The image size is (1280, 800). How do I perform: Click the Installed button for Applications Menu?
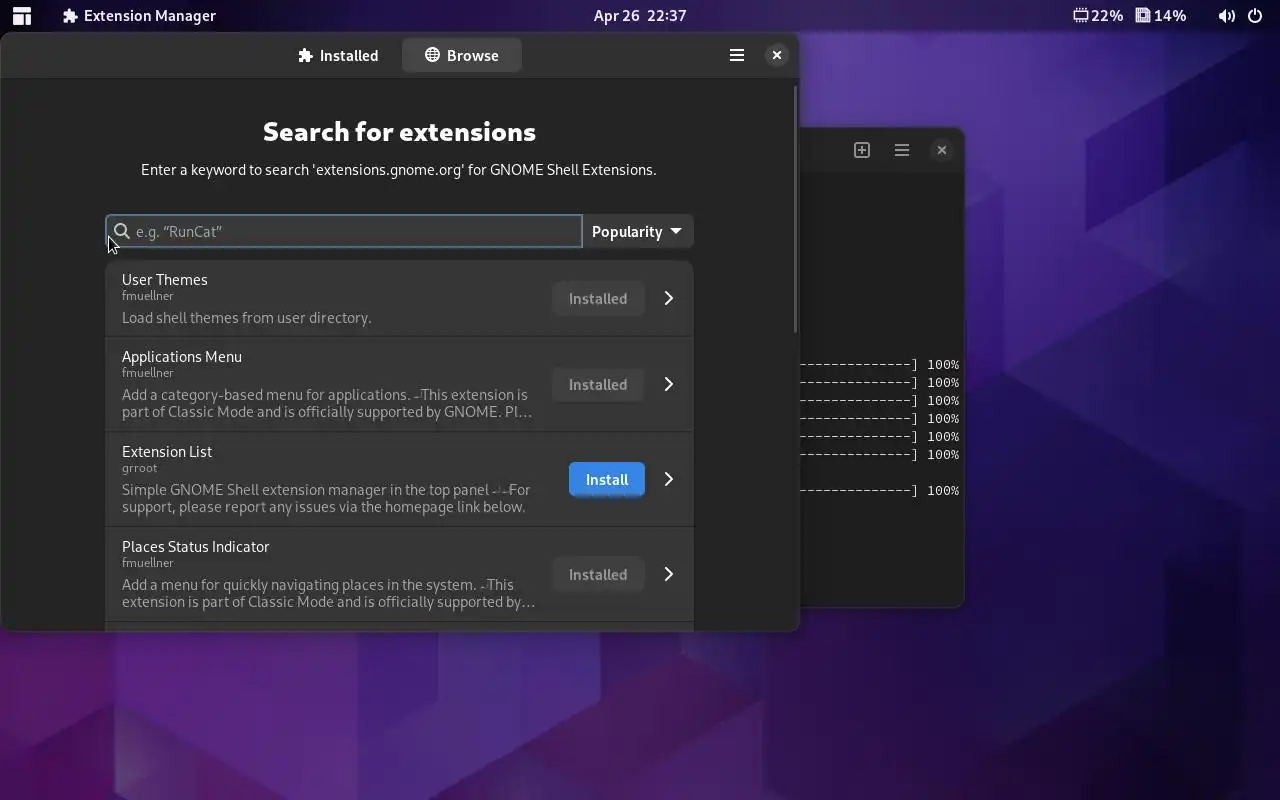tap(598, 384)
